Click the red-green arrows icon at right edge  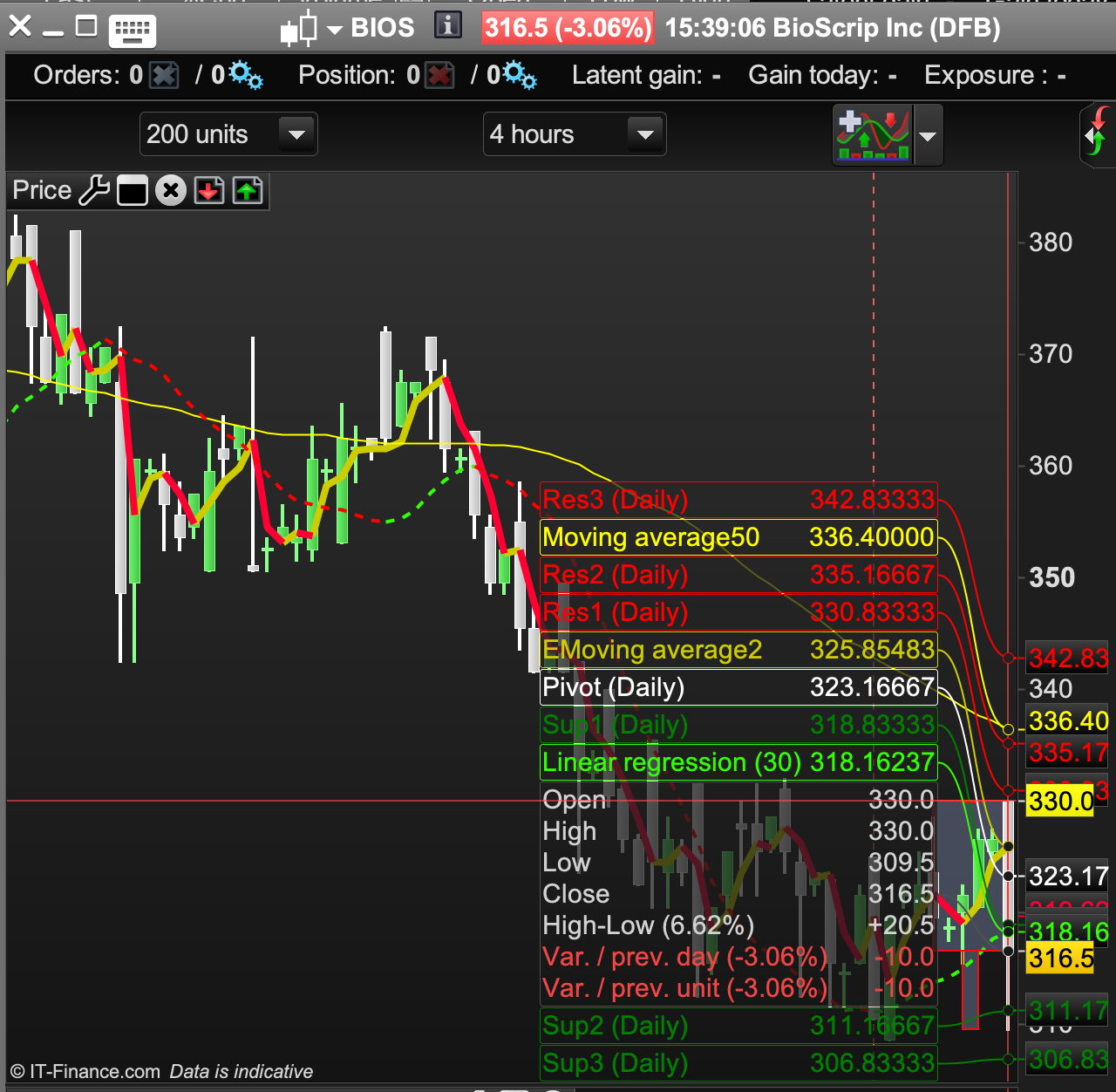(x=1097, y=133)
